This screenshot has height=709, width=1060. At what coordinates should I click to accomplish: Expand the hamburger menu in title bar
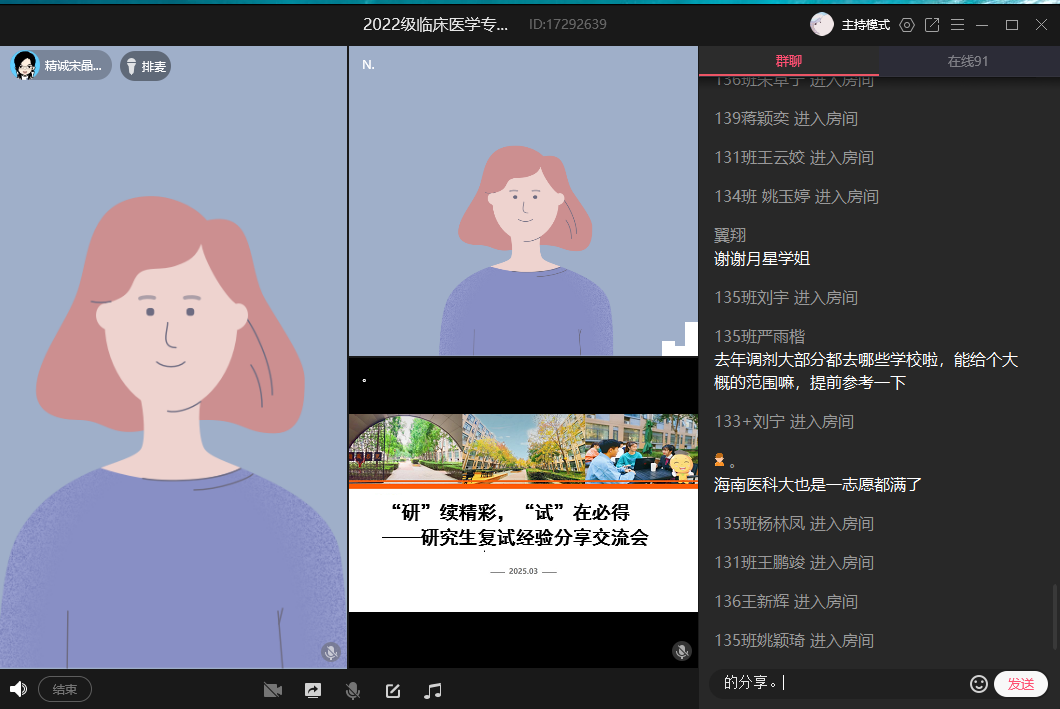[x=957, y=25]
